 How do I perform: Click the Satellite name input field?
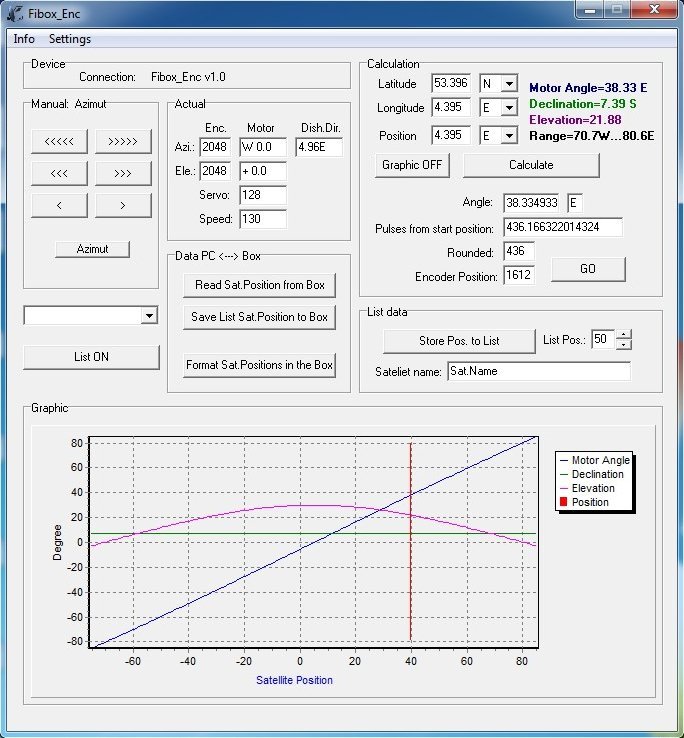[539, 371]
